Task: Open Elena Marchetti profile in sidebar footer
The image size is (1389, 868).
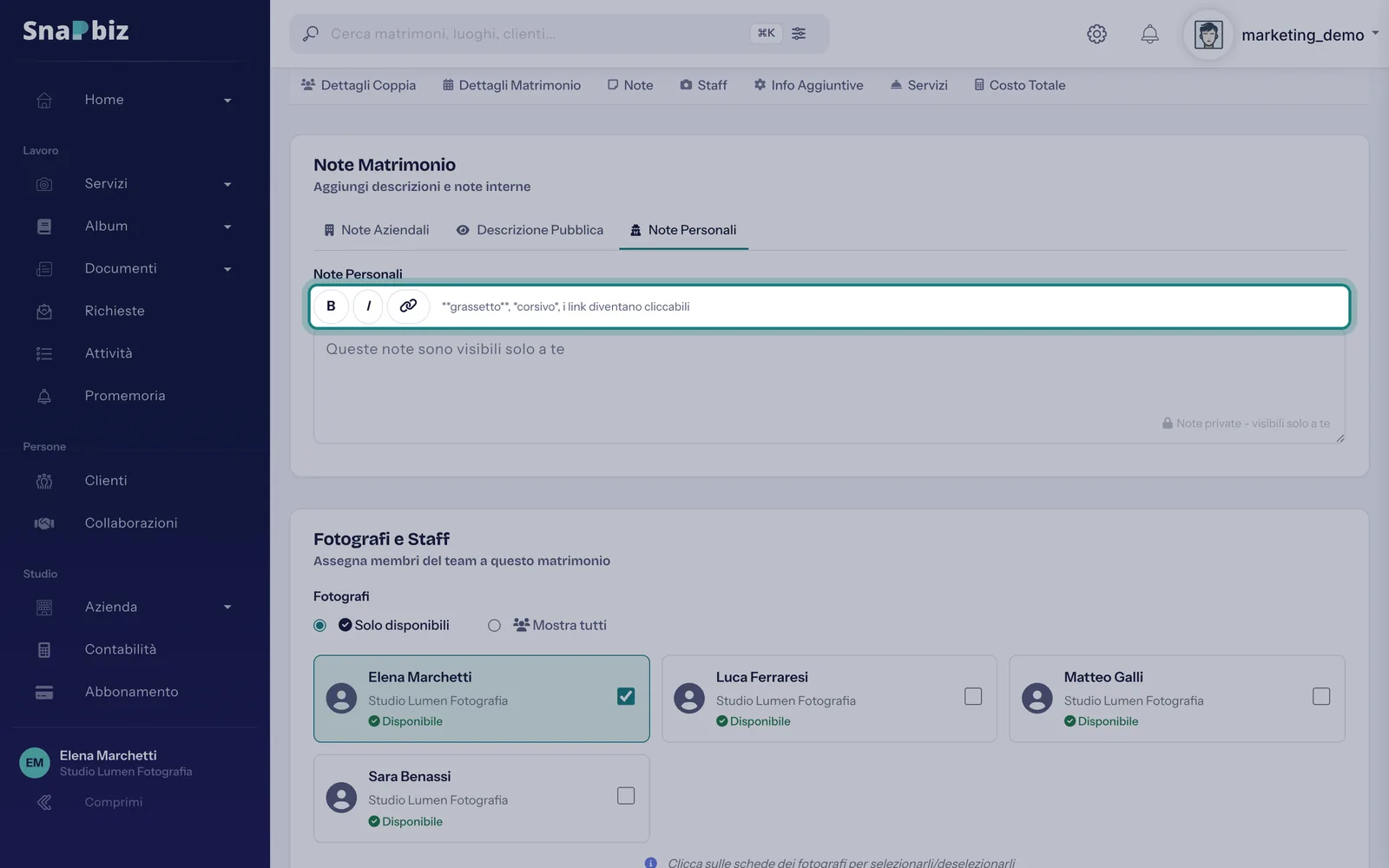Action: pyautogui.click(x=106, y=763)
